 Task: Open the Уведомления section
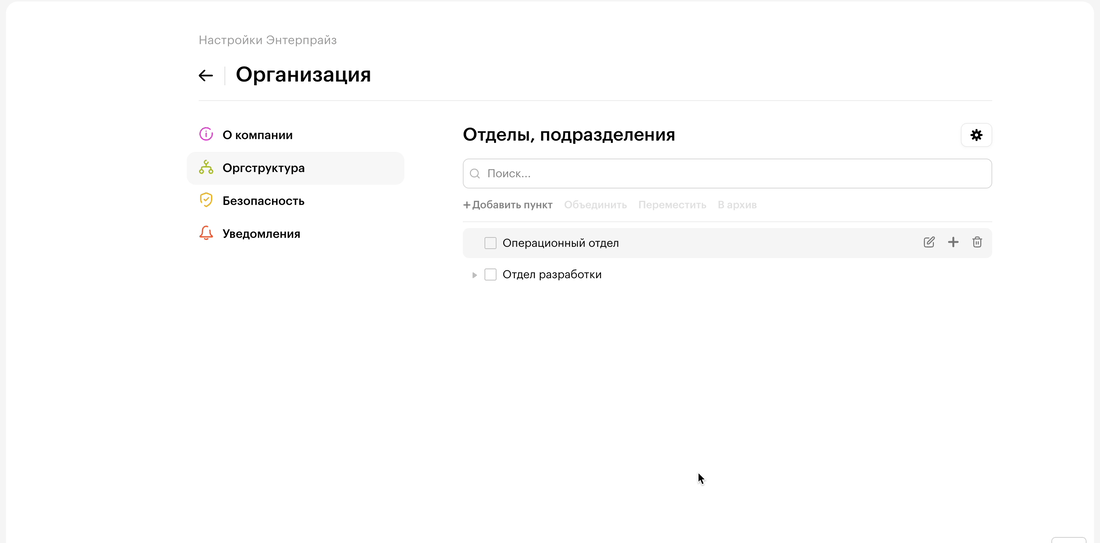click(x=295, y=234)
